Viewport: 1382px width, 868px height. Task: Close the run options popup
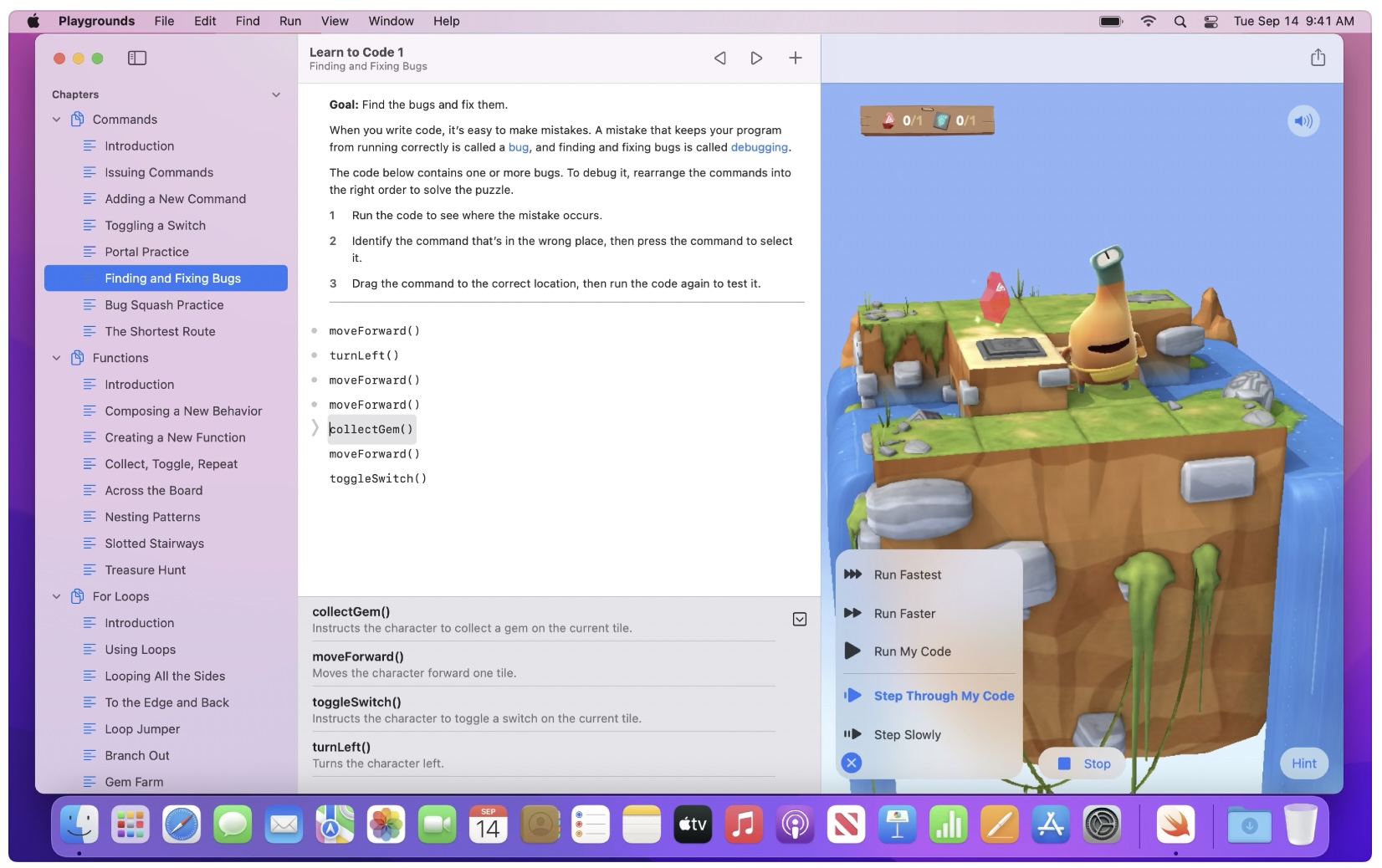[x=852, y=763]
